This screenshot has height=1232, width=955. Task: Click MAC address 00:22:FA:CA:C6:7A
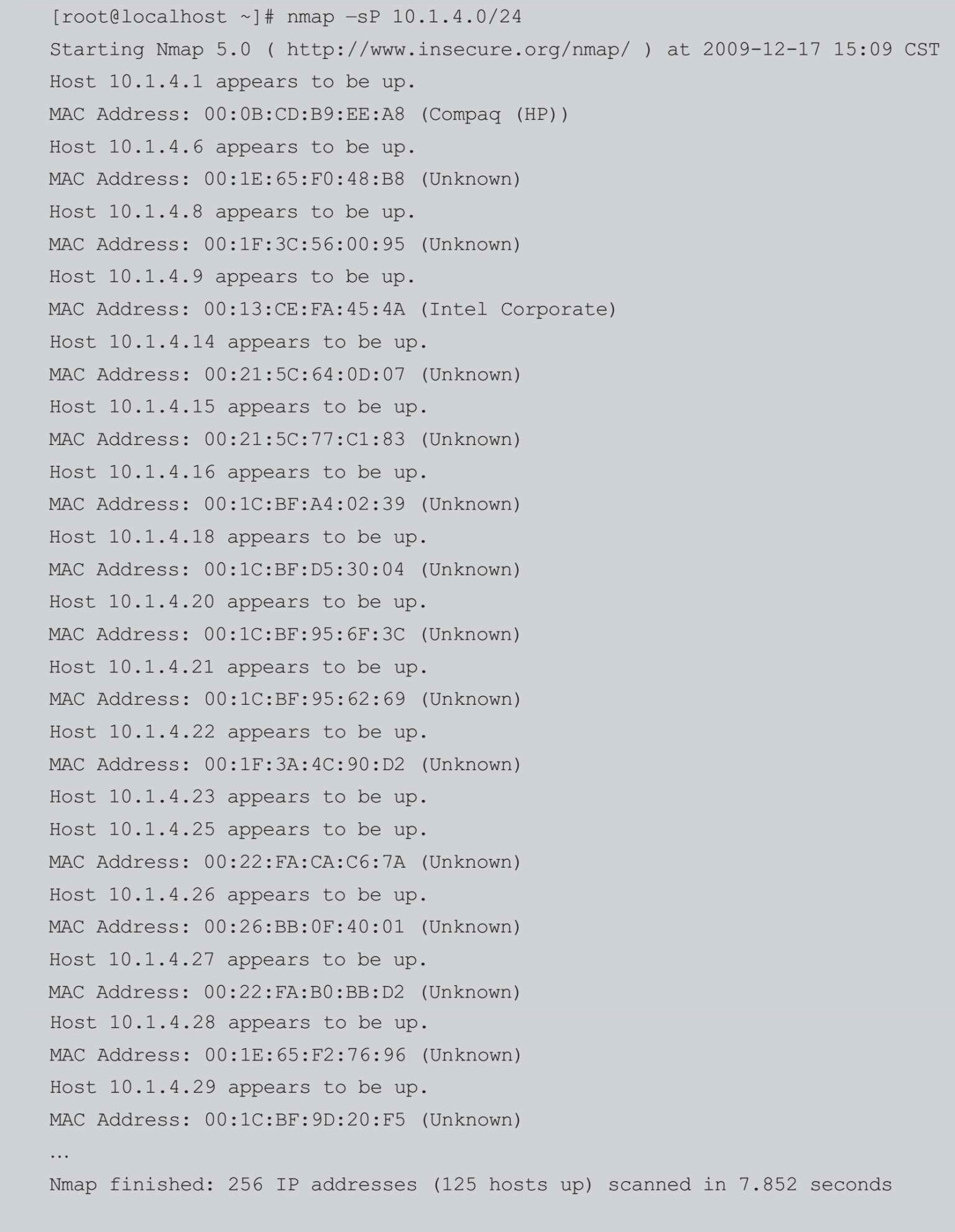304,862
